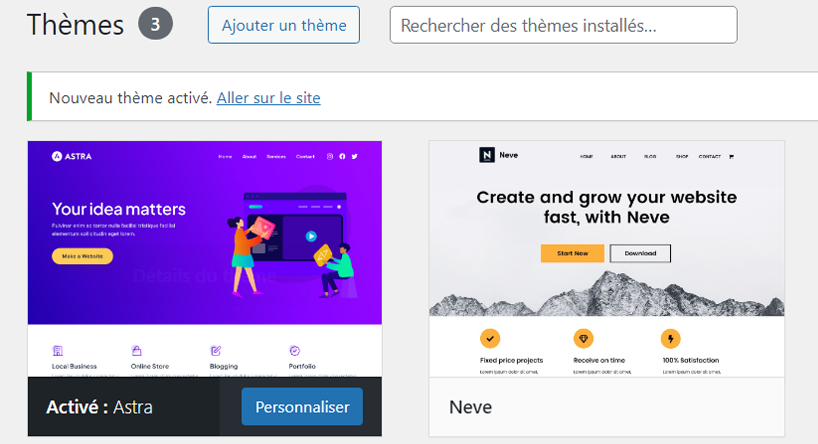The height and width of the screenshot is (444, 818).
Task: Click the Facebook icon in Astra preview header
Action: click(342, 157)
